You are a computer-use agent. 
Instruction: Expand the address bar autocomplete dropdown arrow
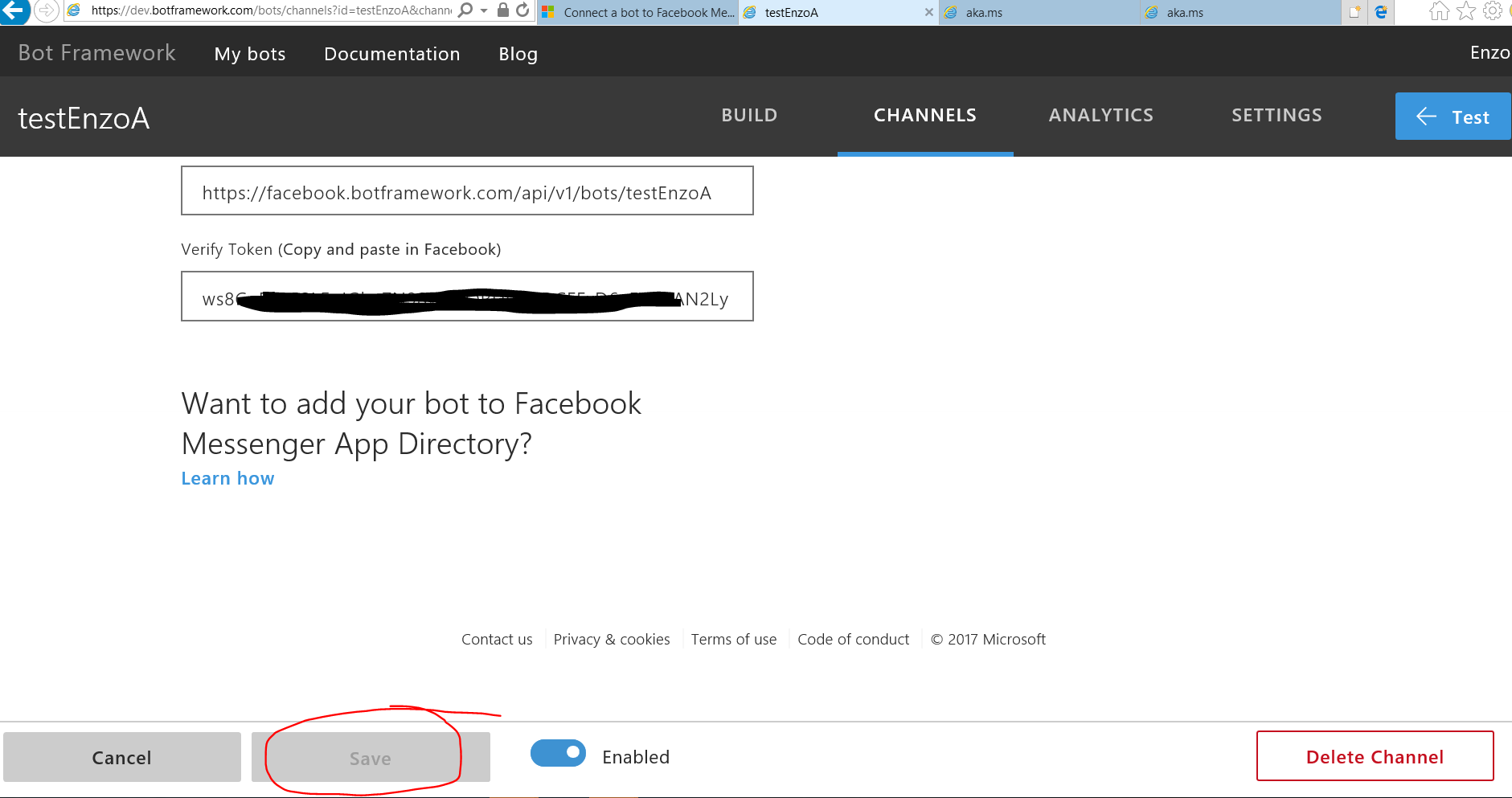point(484,11)
